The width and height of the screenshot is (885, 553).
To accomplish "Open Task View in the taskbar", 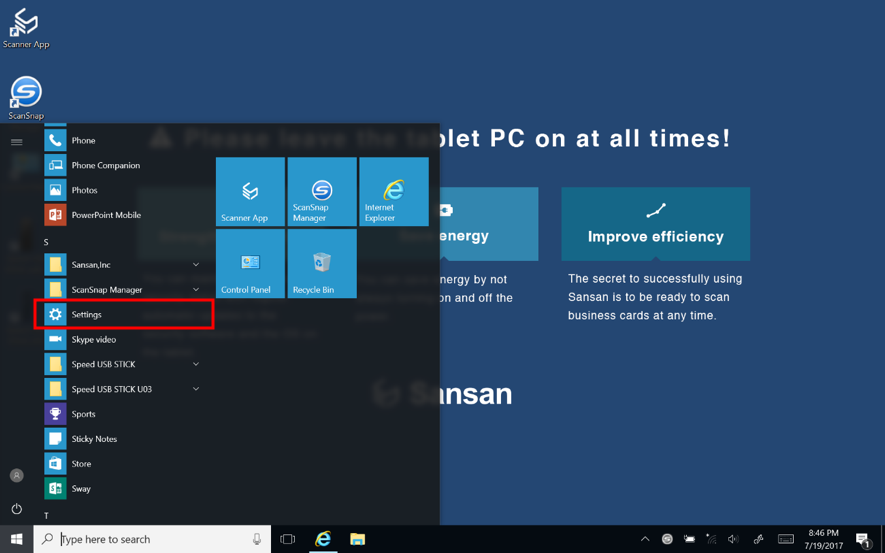I will pos(288,539).
